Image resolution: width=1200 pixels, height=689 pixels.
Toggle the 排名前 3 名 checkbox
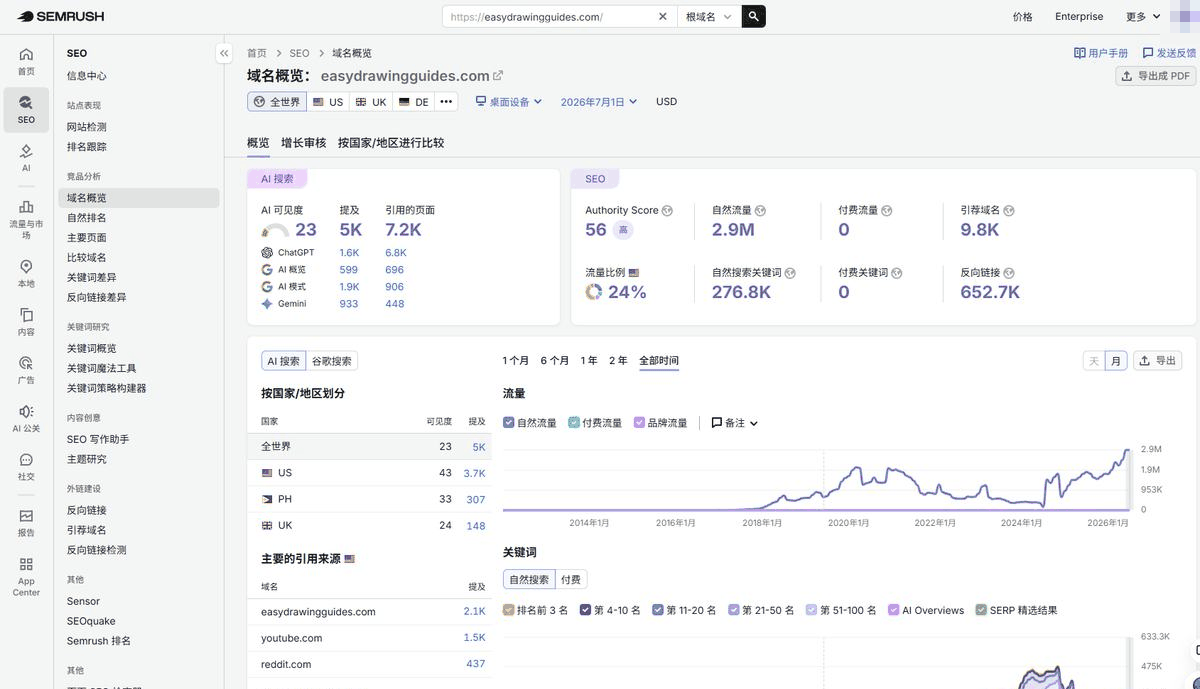[x=509, y=610]
